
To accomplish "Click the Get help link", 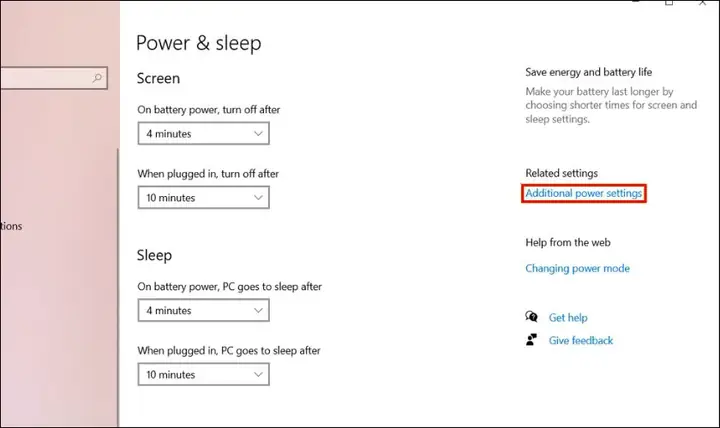I will [568, 317].
